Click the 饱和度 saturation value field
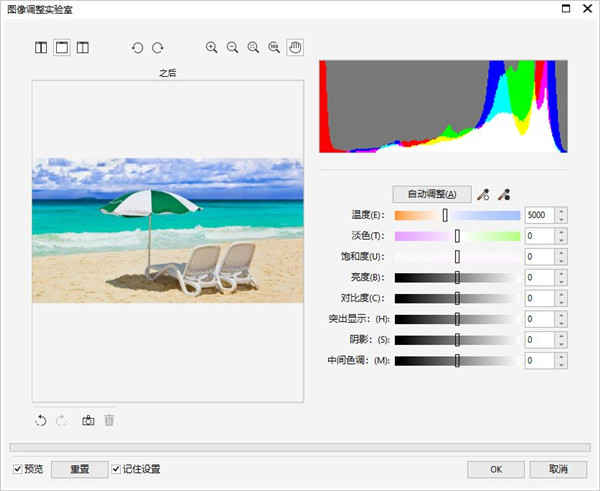Screen dimensions: 600x491 540,257
